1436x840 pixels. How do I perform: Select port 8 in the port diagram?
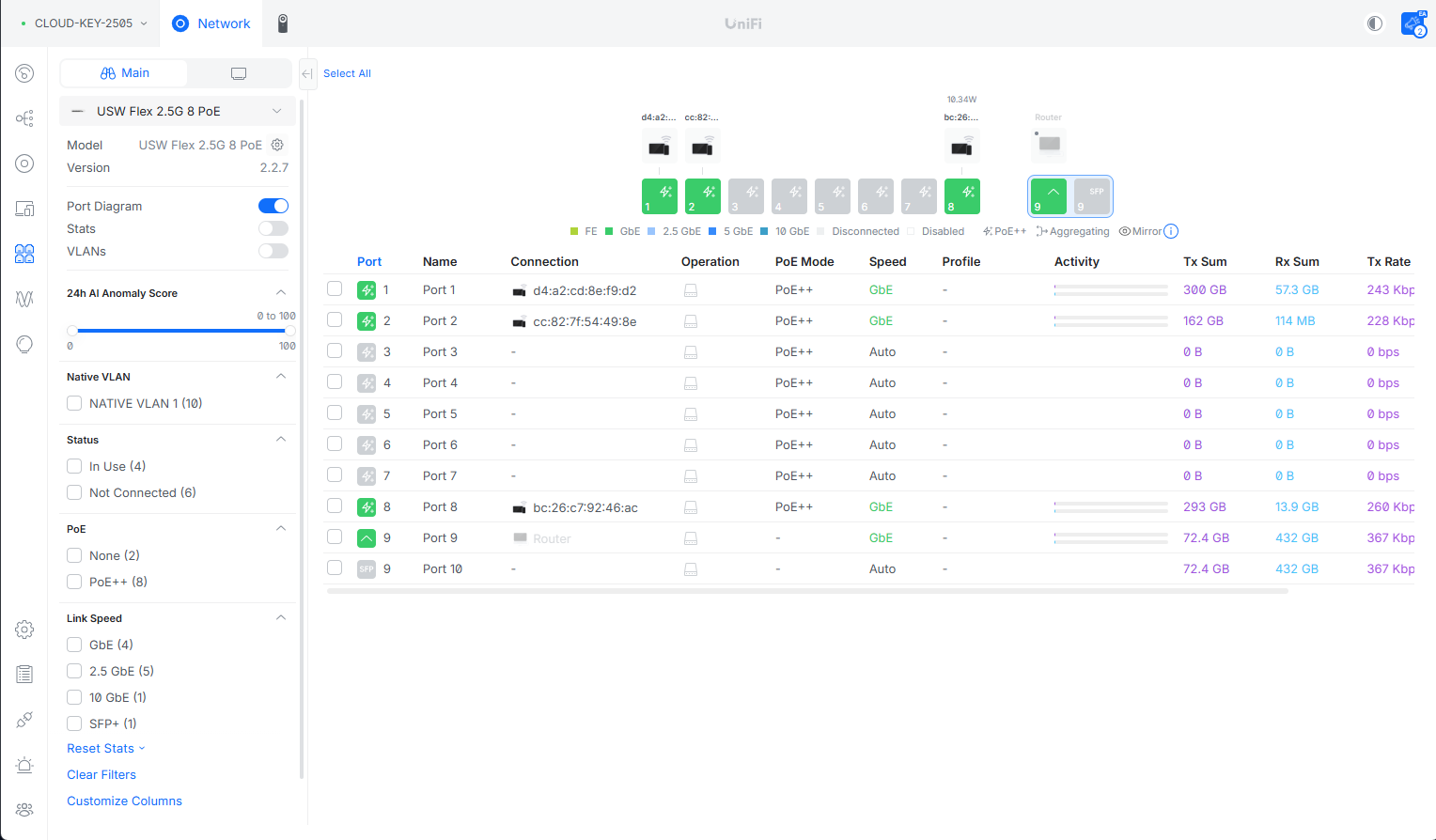tap(961, 196)
